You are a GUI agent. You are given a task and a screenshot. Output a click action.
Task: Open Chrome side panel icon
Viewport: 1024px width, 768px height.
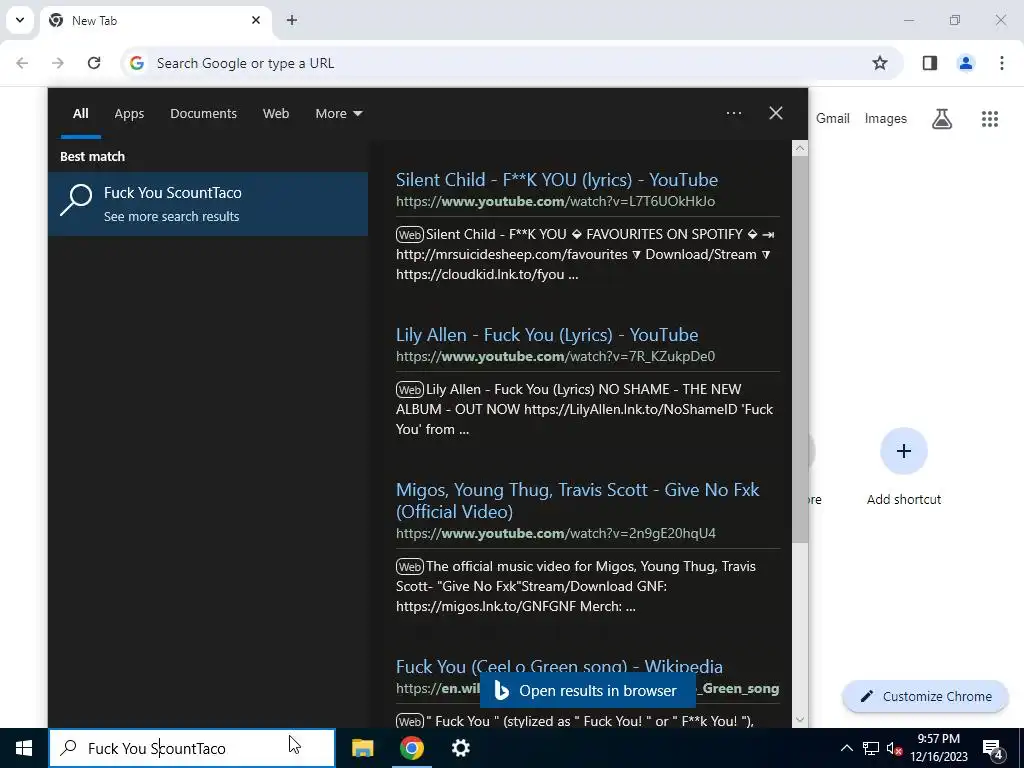[x=929, y=63]
